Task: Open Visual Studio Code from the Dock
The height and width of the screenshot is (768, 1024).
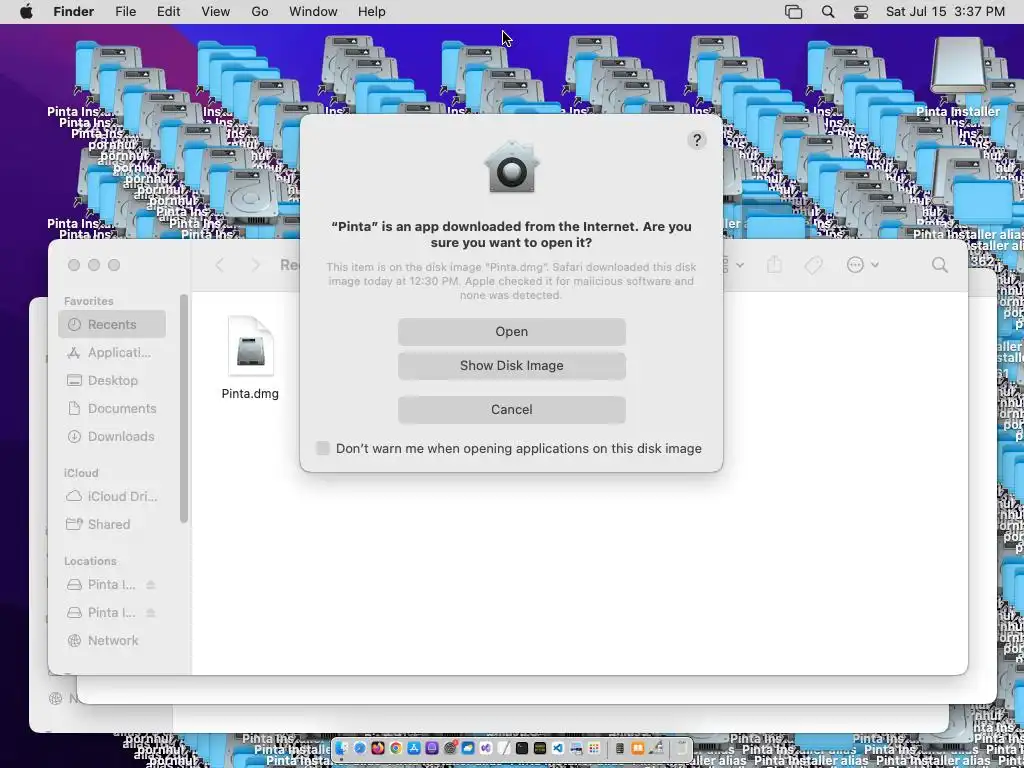Action: pos(558,748)
